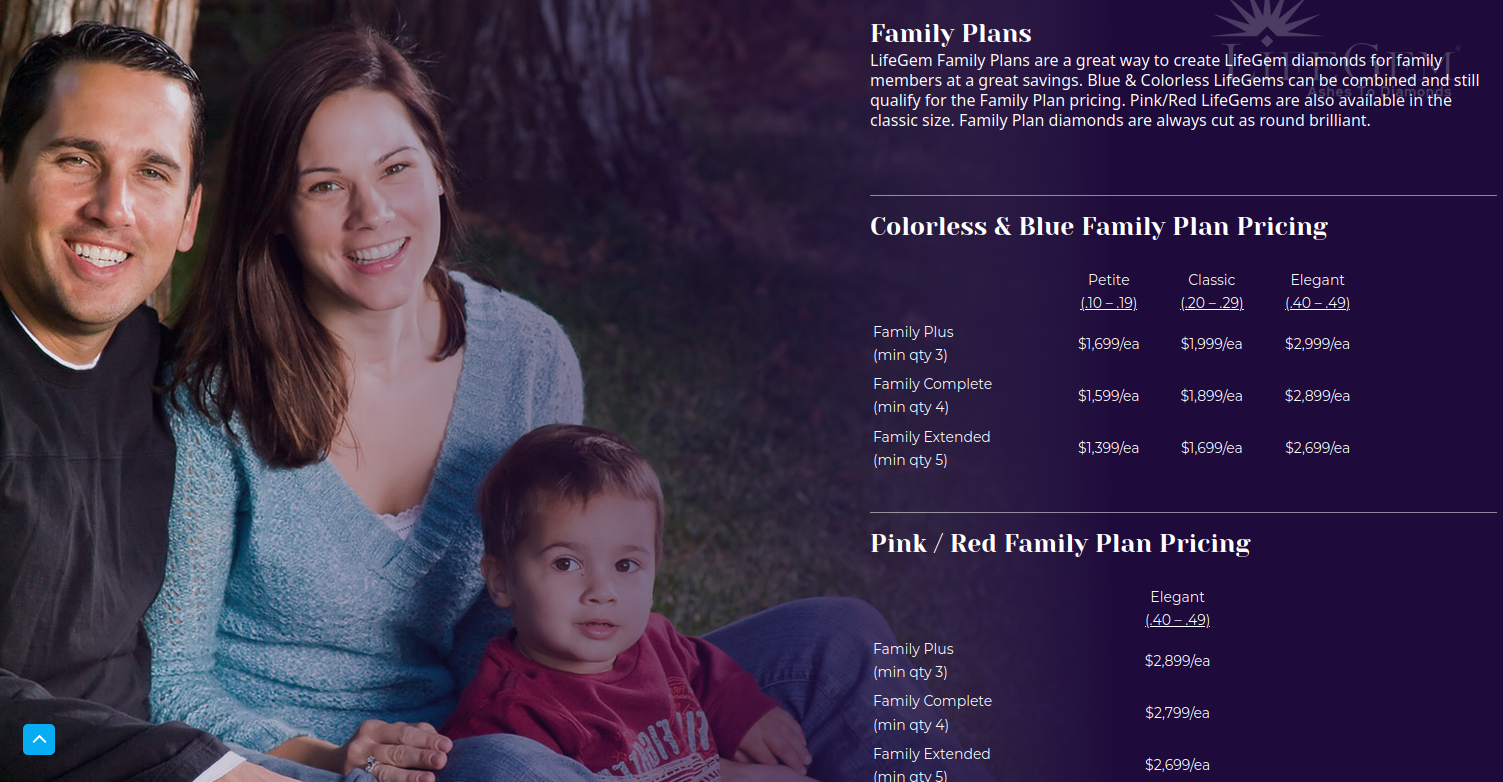Select the Classic Family Plus $1,999/ea price
1503x782 pixels.
[x=1211, y=344]
